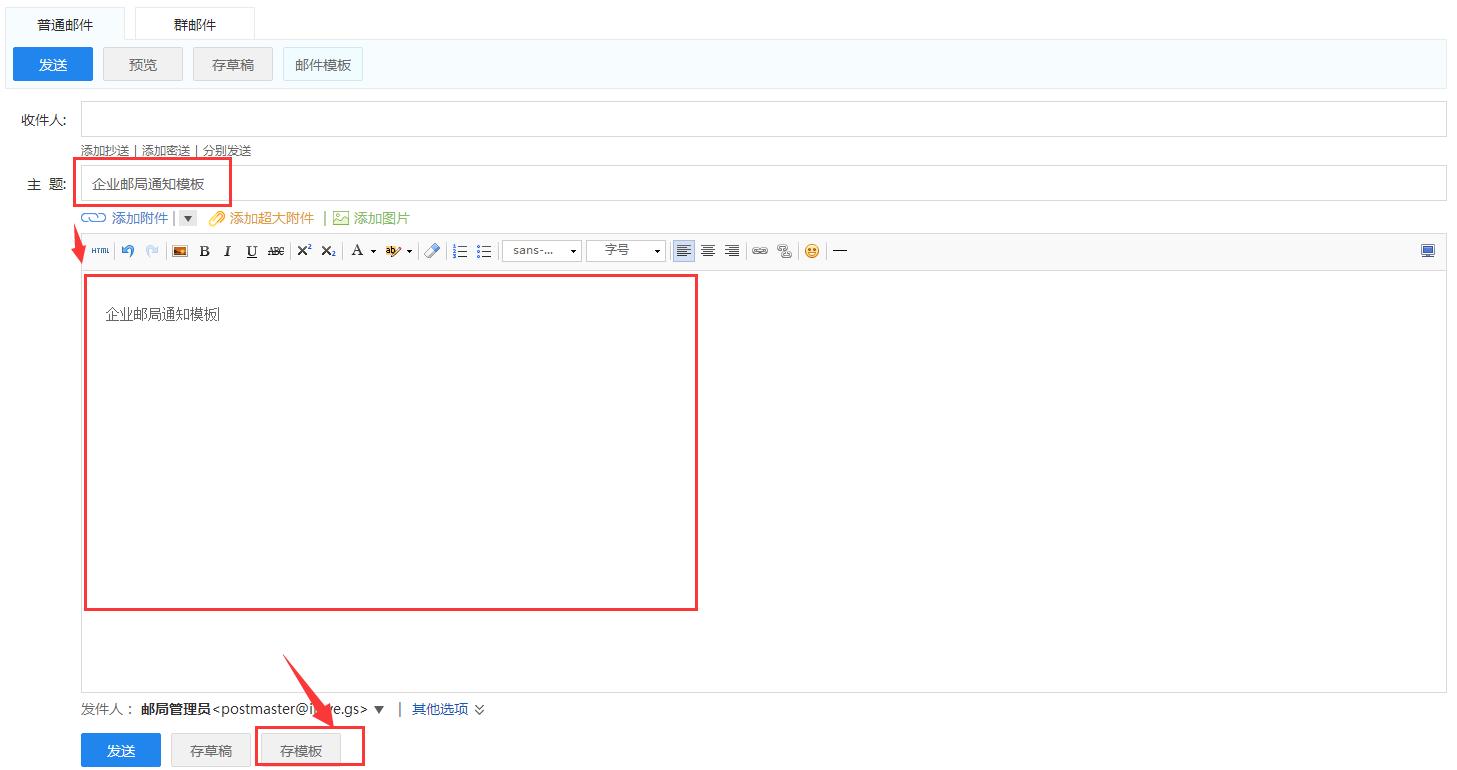Open 邮件模板 templates
Viewport: 1457px width, 770px height.
click(x=323, y=64)
